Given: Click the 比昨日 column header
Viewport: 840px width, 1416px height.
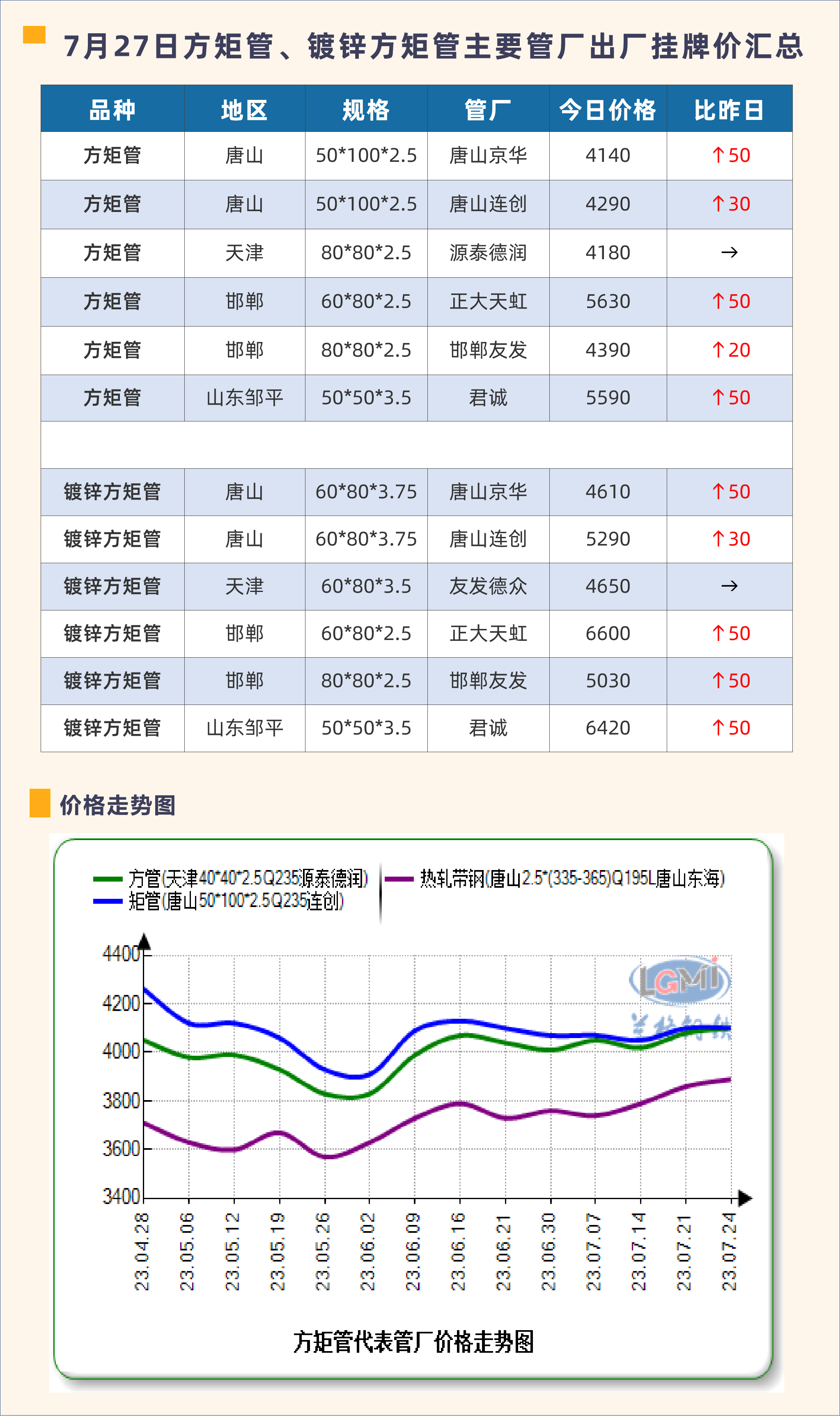Looking at the screenshot, I should tap(729, 109).
